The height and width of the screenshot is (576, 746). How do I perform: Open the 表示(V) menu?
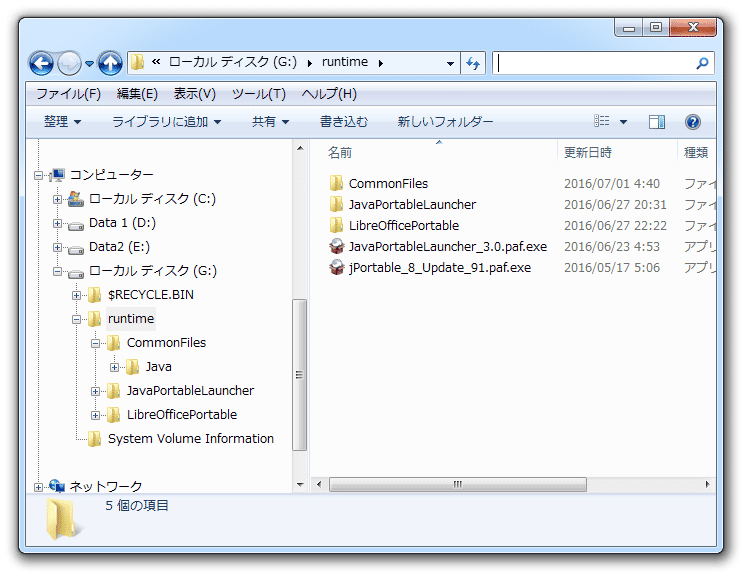coord(195,94)
